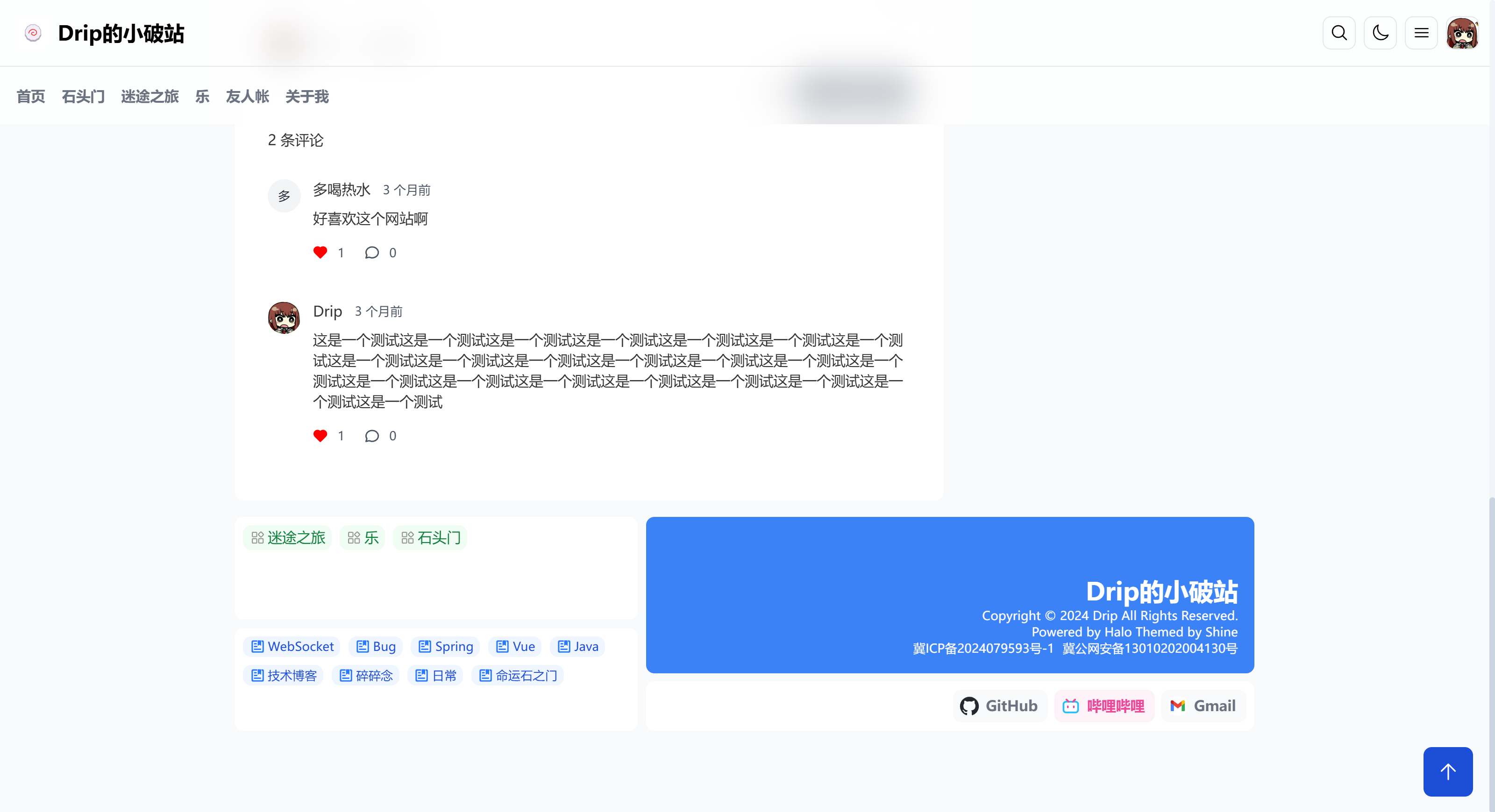
Task: Open the 迷途之旅 category tag
Action: coord(288,537)
